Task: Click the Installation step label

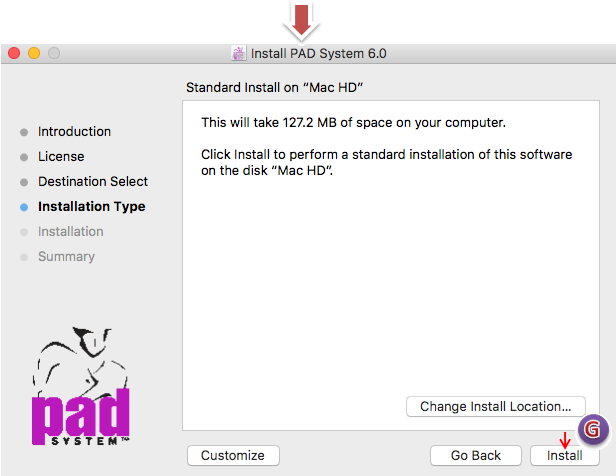Action: click(70, 232)
